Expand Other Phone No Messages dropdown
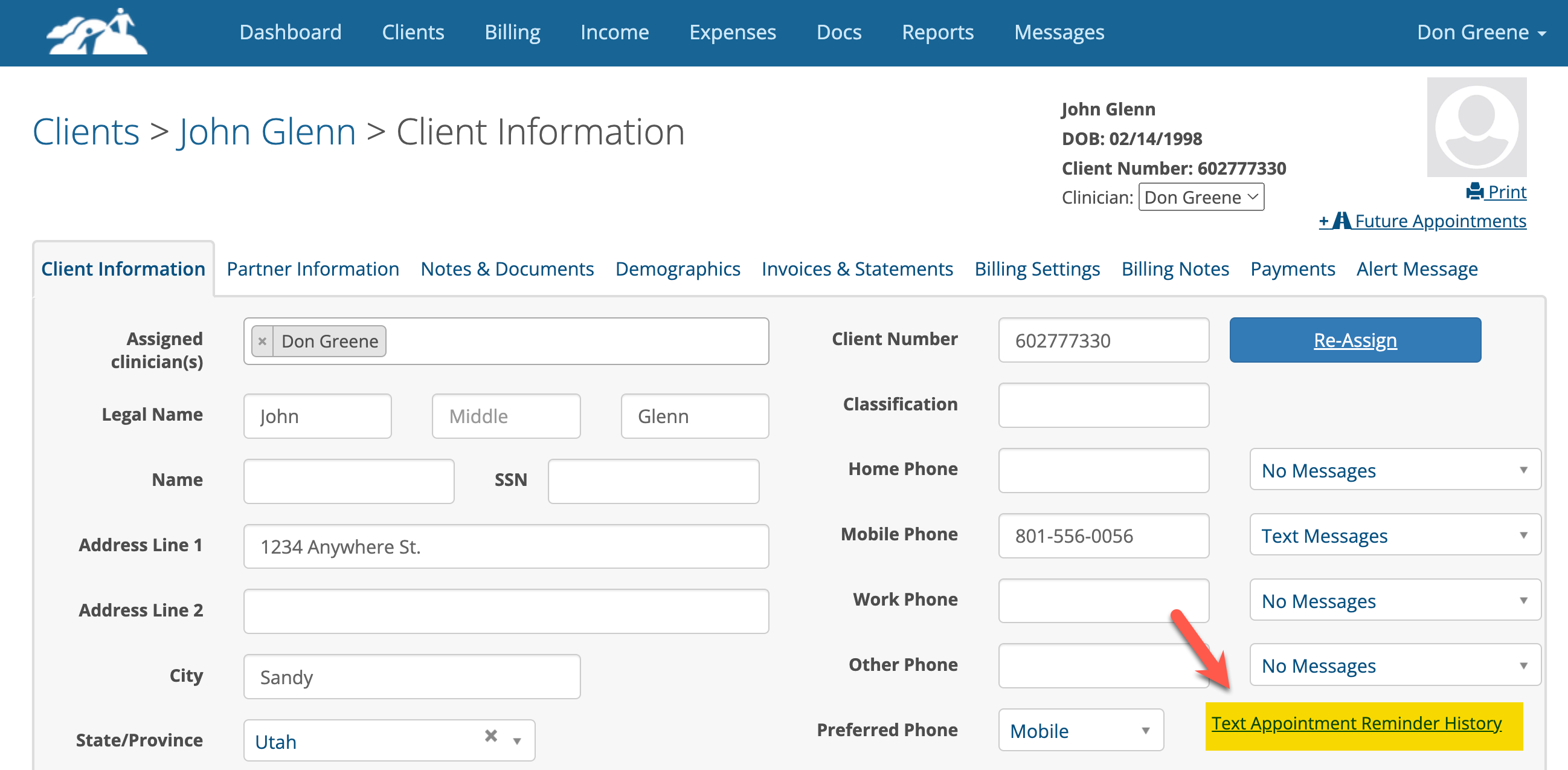 1395,665
